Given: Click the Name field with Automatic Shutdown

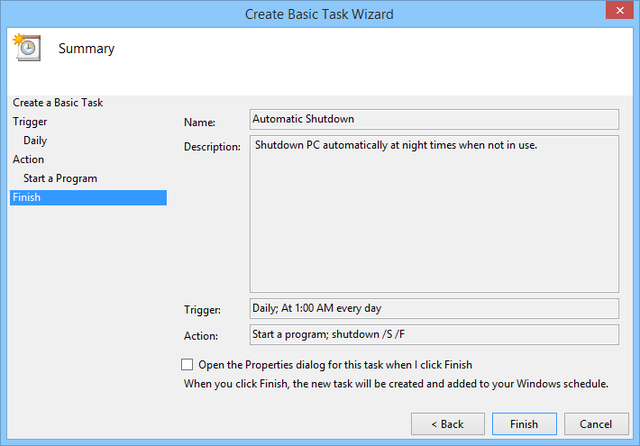Looking at the screenshot, I should tap(434, 119).
